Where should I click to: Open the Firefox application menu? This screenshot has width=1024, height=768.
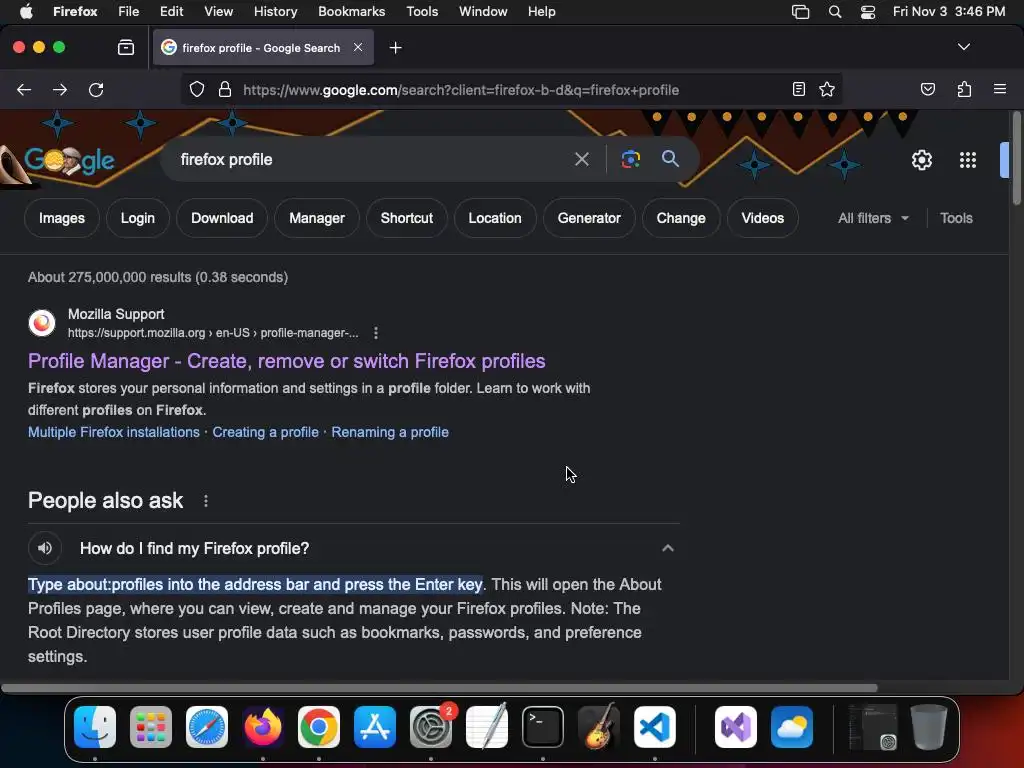(x=1000, y=89)
